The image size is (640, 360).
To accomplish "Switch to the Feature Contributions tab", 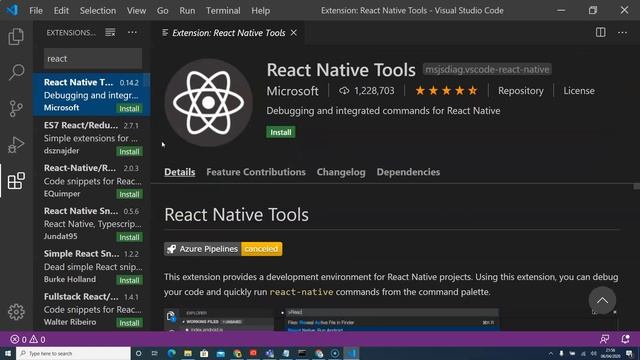I will coord(256,172).
